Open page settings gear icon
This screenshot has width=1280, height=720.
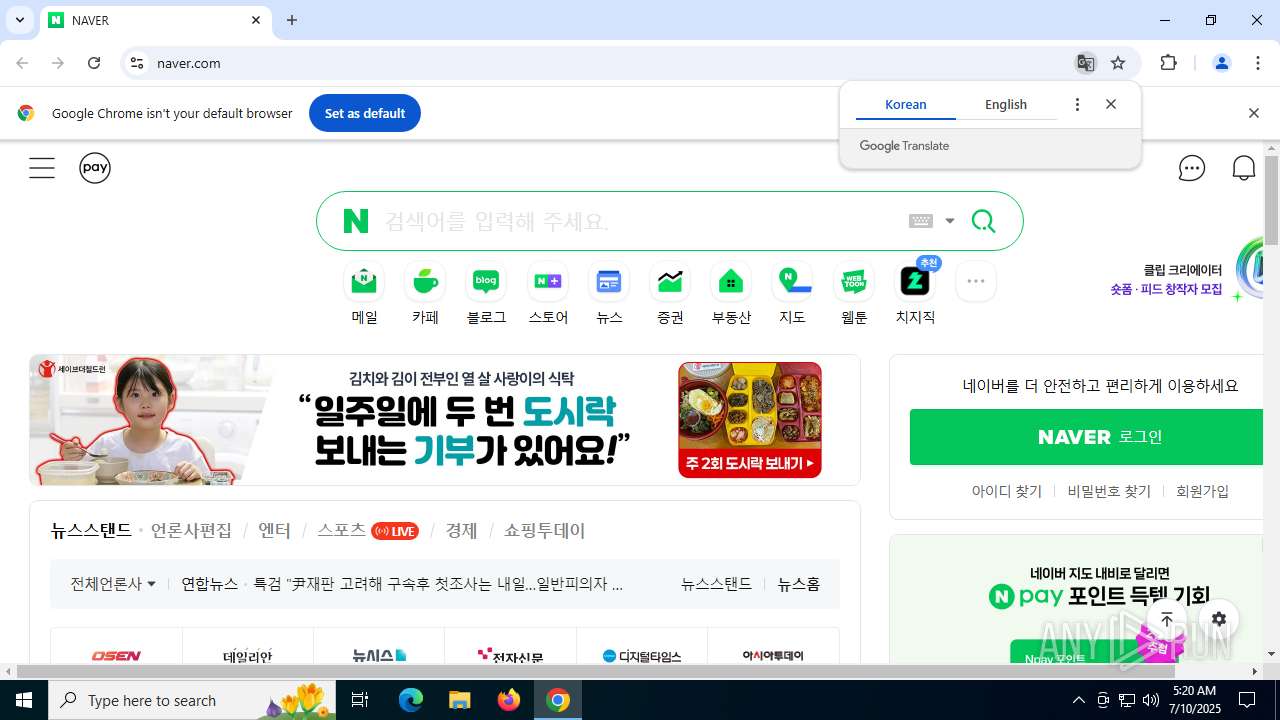click(x=1219, y=619)
